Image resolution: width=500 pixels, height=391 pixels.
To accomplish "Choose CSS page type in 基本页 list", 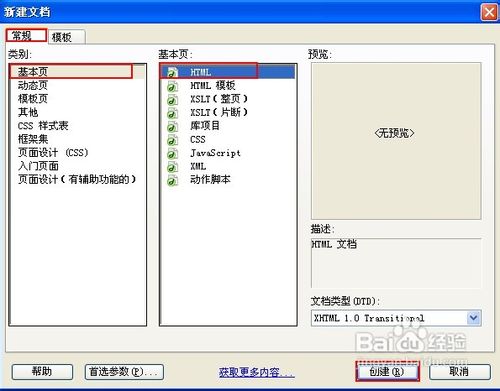I will (228, 139).
